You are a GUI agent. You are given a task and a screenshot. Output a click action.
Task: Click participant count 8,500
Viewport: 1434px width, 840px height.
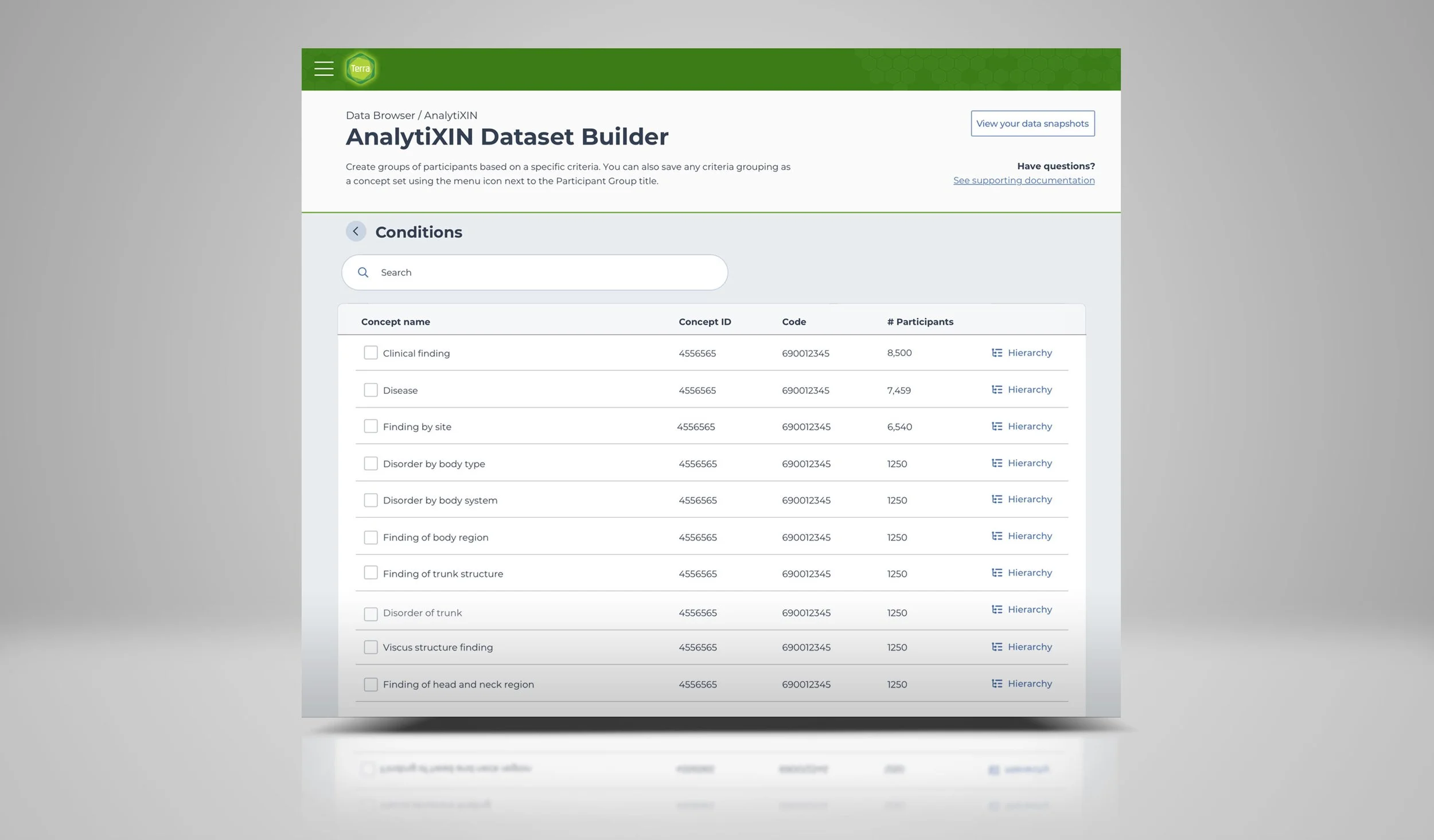point(899,353)
